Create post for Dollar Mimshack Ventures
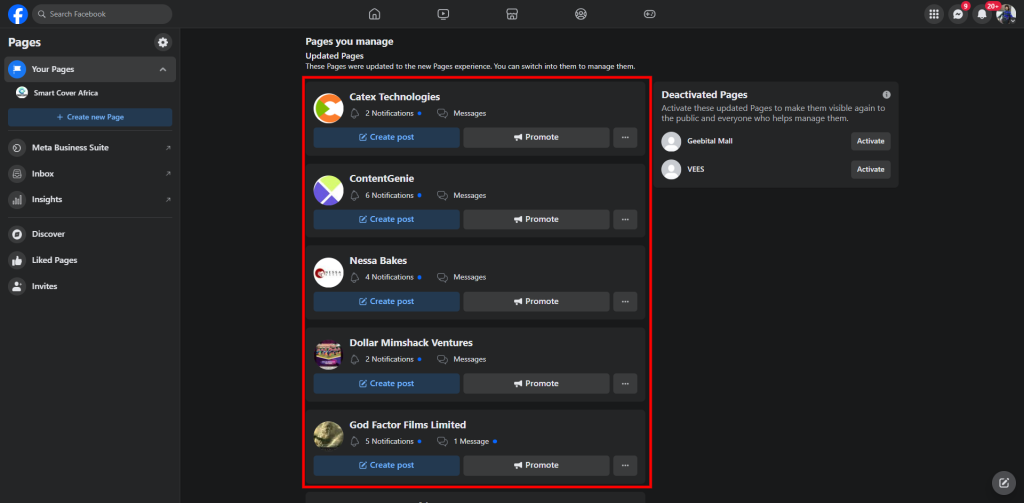The width and height of the screenshot is (1024, 503). pos(387,383)
